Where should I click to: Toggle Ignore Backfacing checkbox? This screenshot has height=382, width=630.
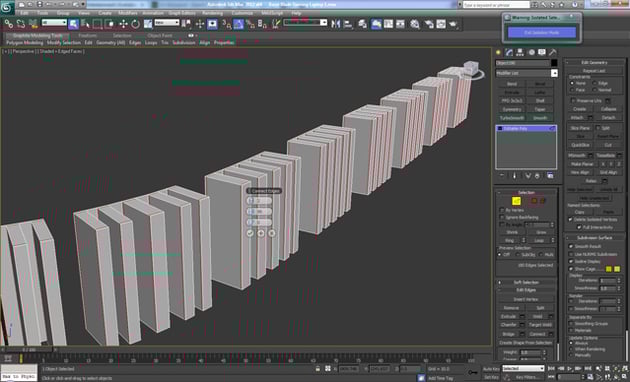tap(501, 217)
